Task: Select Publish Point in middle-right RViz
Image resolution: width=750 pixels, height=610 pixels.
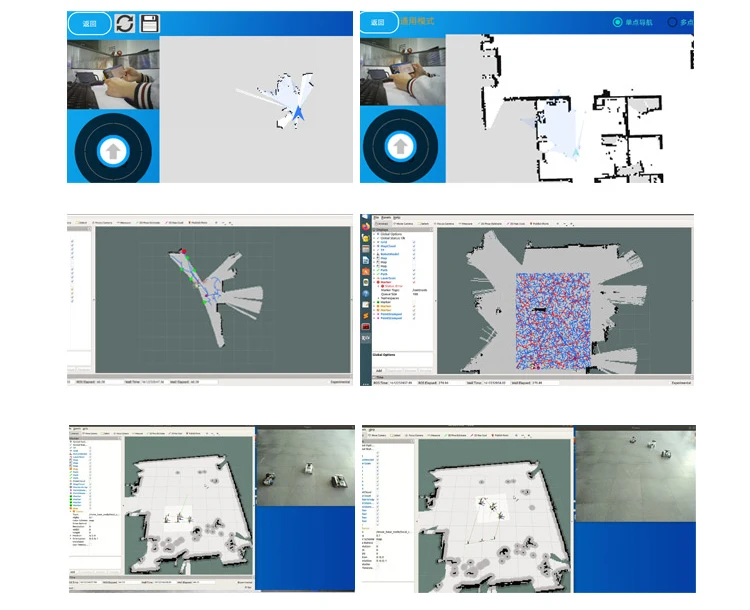Action: click(540, 223)
